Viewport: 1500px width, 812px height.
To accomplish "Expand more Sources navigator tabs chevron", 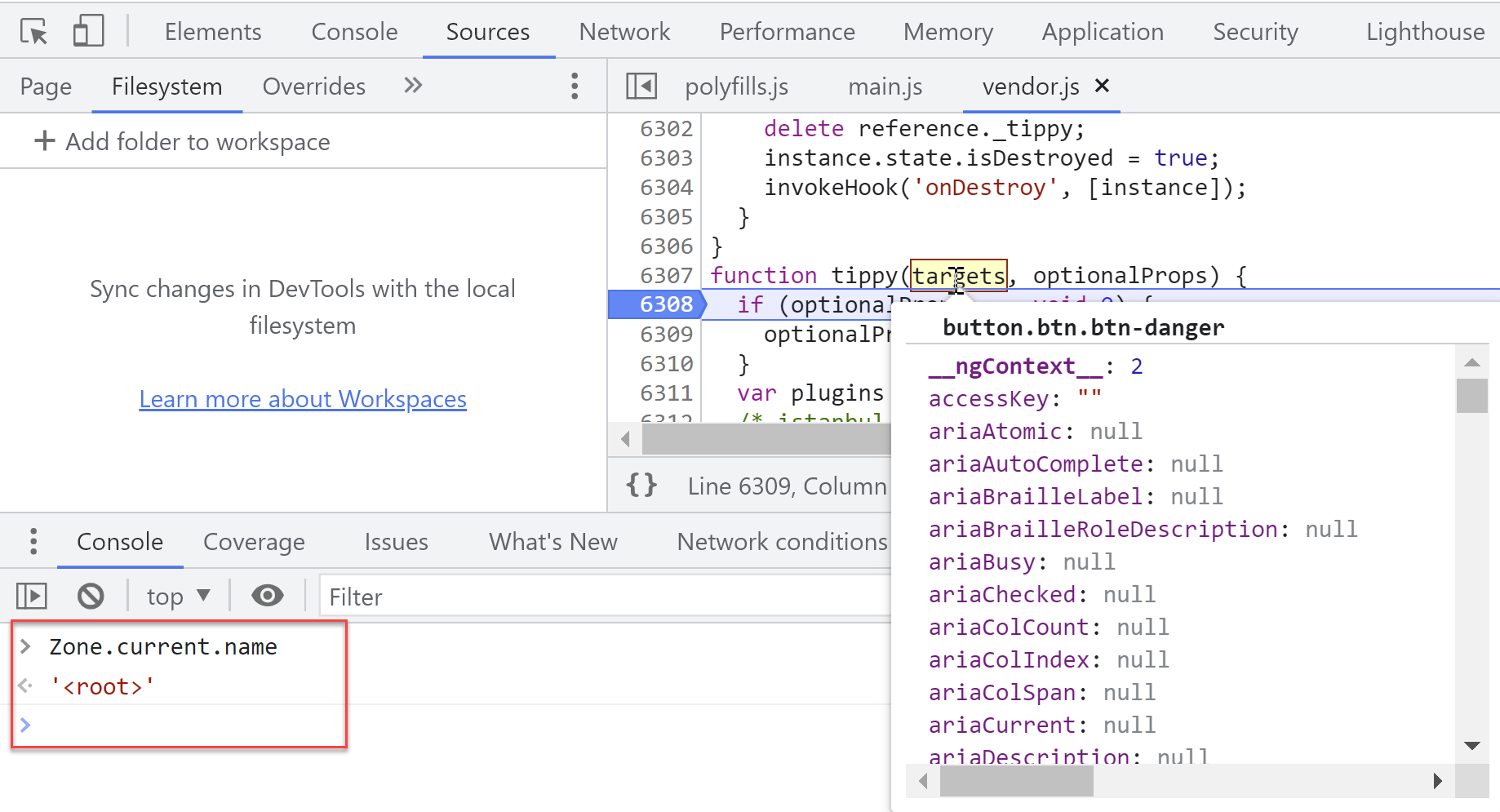I will [x=413, y=86].
